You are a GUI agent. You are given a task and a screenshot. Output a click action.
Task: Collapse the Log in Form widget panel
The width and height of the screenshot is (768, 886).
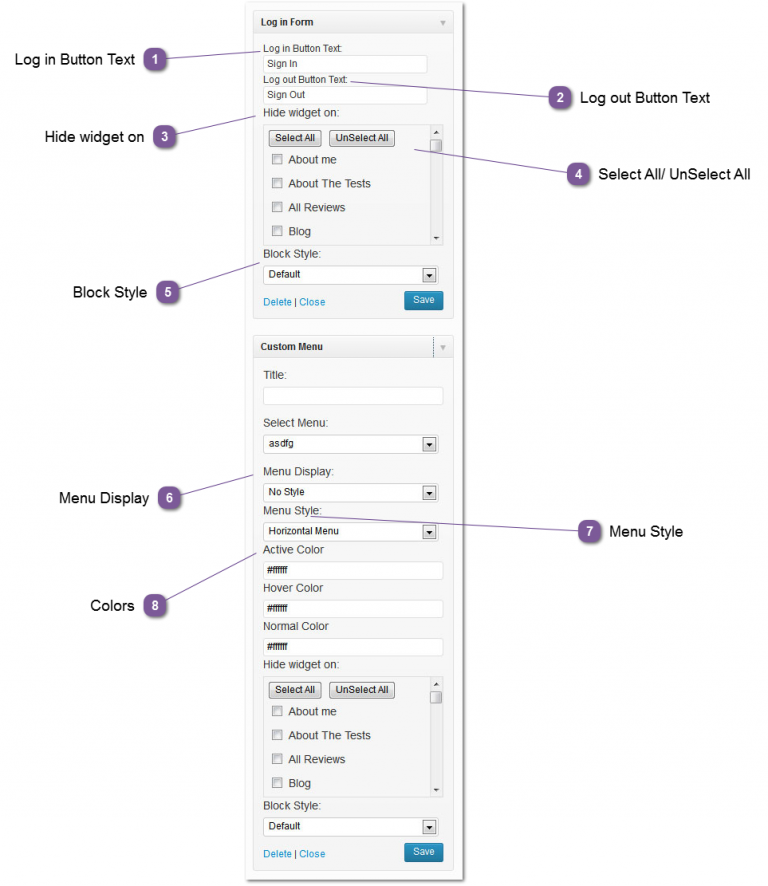click(x=442, y=21)
